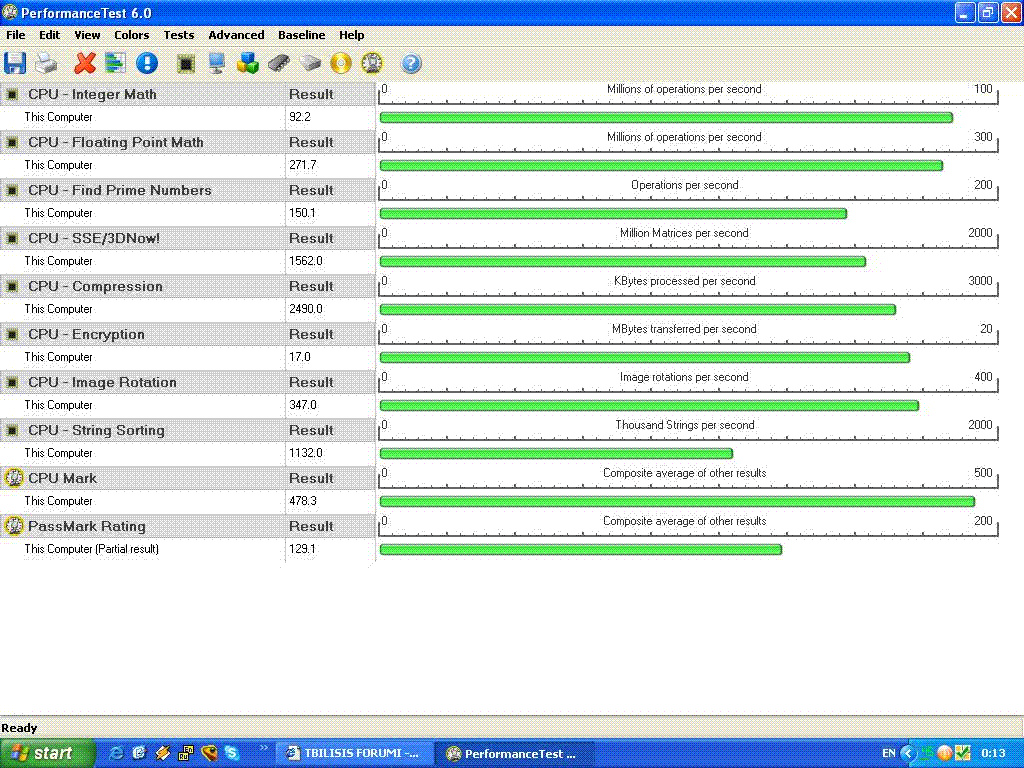The width and height of the screenshot is (1024, 768).
Task: Select the CPU - String Sorting header
Action: (x=96, y=430)
